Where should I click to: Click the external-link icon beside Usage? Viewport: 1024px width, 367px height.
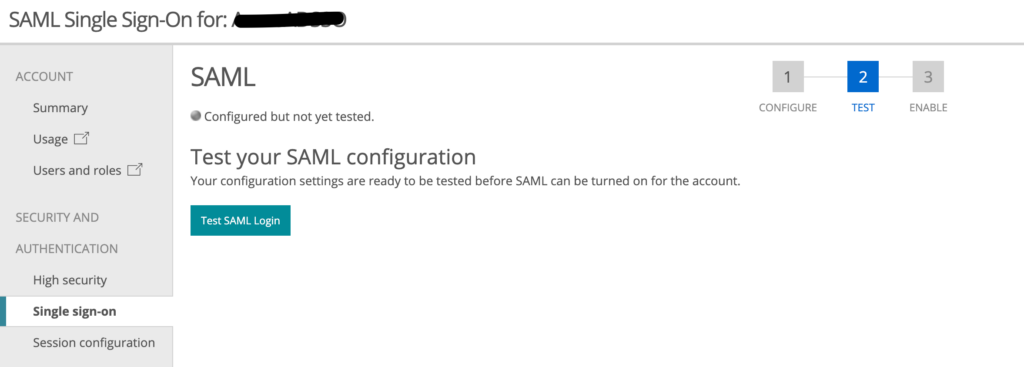[82, 138]
